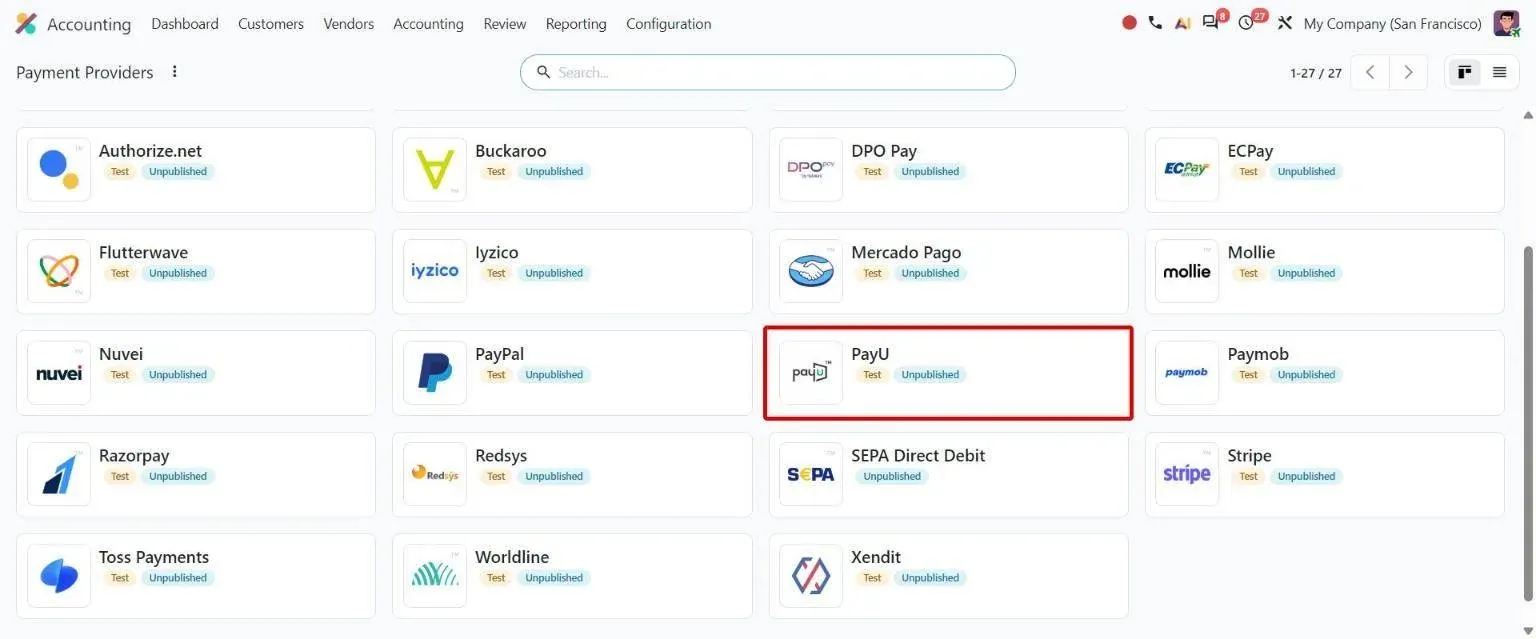The width and height of the screenshot is (1536, 639).
Task: Click the Test tag on Authorize.net
Action: 120,172
